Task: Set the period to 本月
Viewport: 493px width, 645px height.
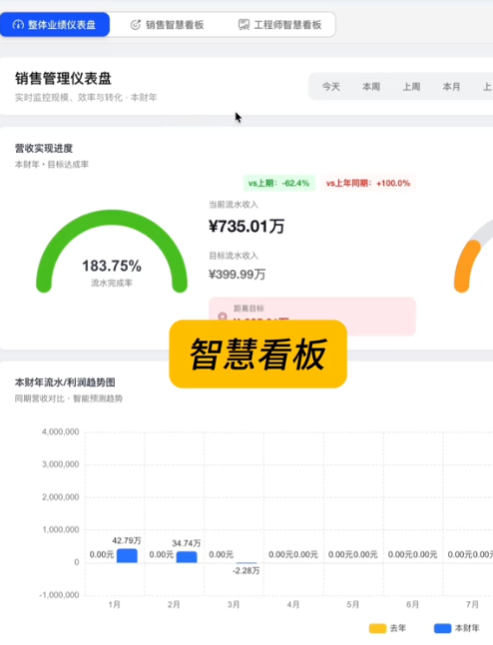Action: tap(451, 87)
